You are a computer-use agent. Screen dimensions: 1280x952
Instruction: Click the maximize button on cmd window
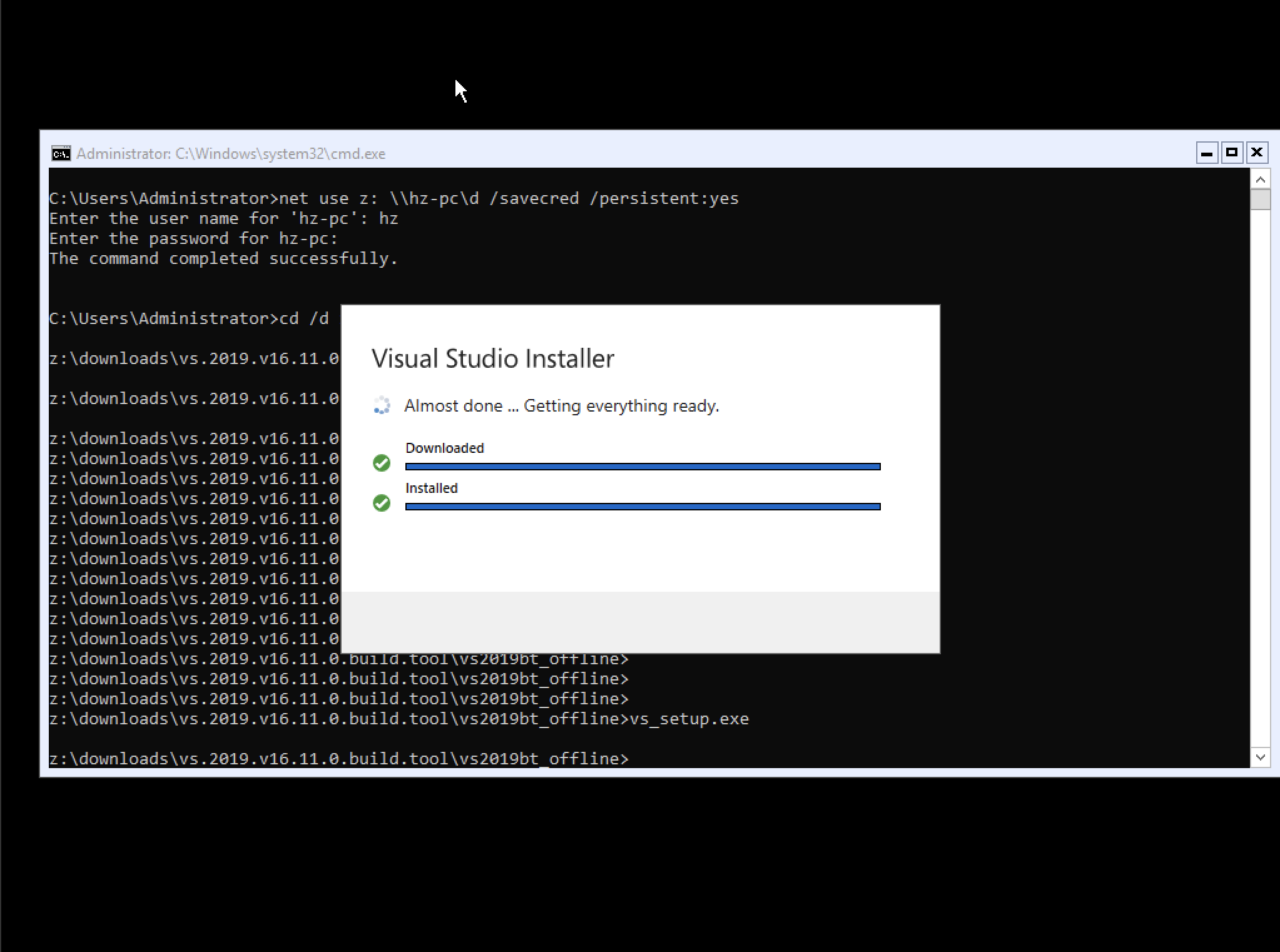(1231, 152)
